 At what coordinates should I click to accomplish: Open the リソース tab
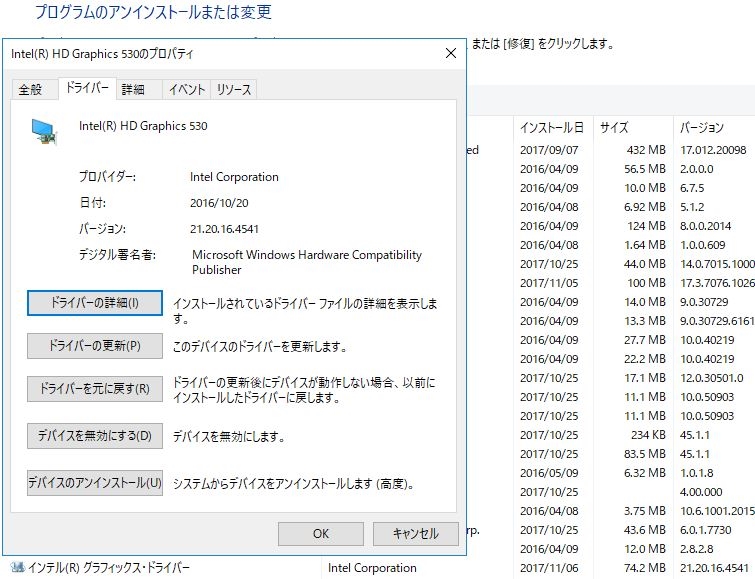pyautogui.click(x=234, y=89)
